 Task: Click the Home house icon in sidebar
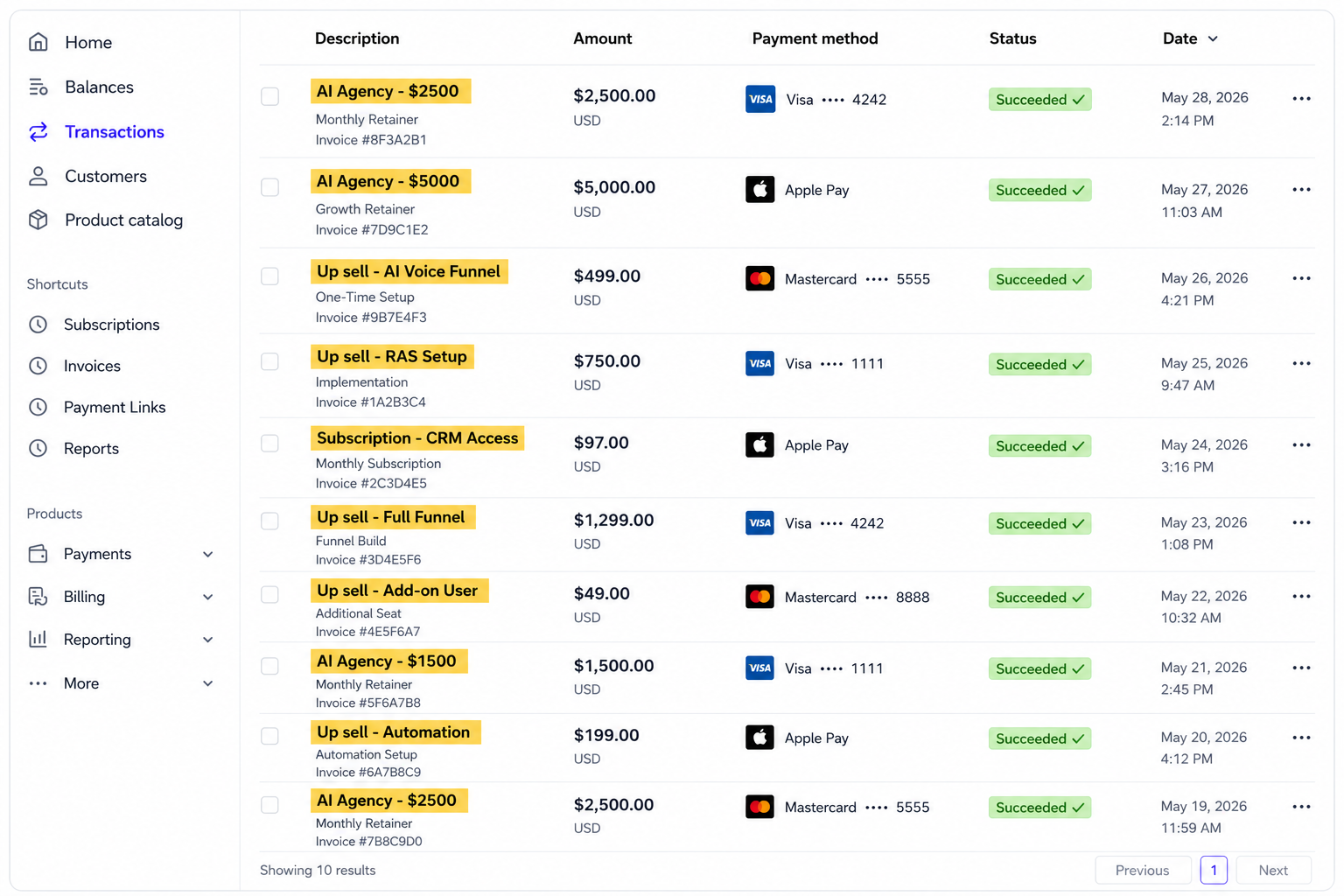point(38,42)
